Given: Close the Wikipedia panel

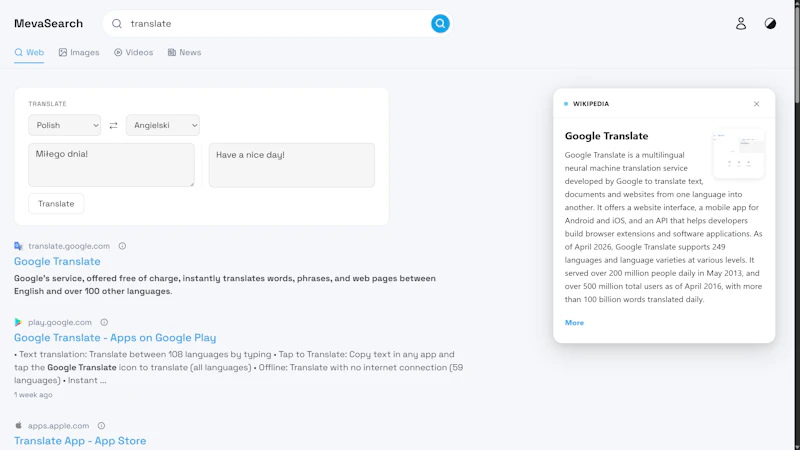Looking at the screenshot, I should coord(757,104).
